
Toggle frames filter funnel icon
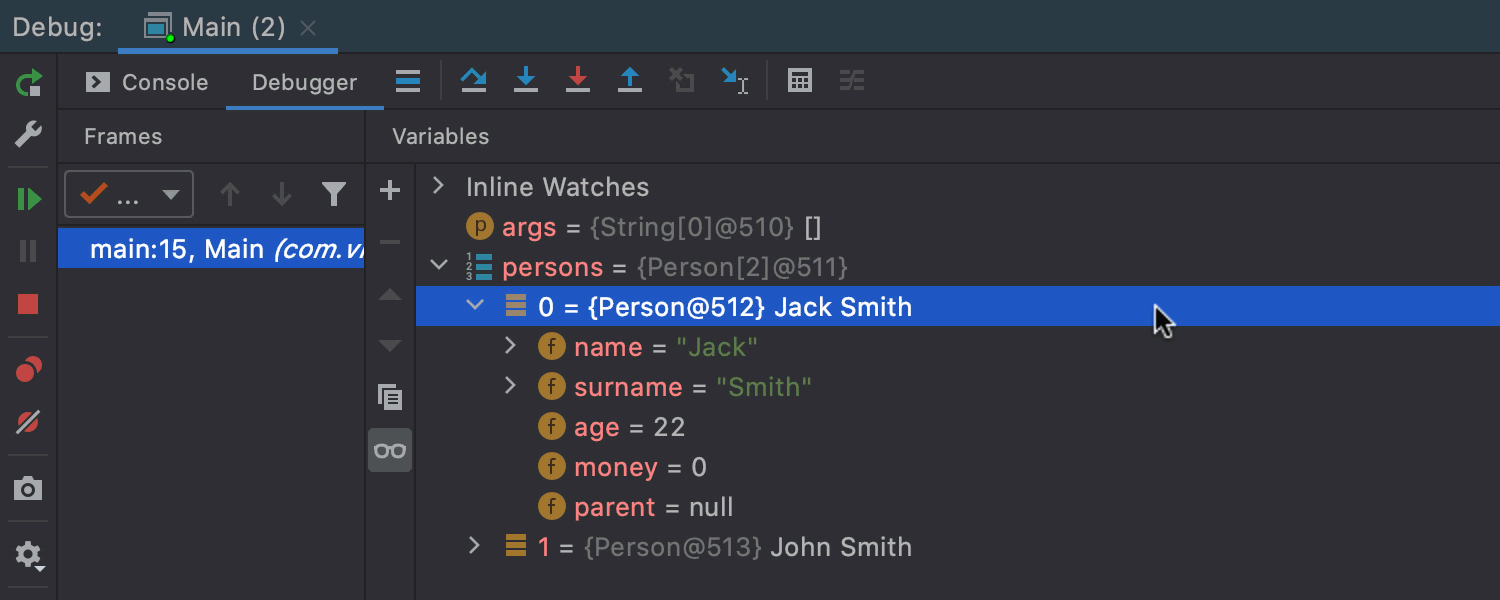[334, 194]
